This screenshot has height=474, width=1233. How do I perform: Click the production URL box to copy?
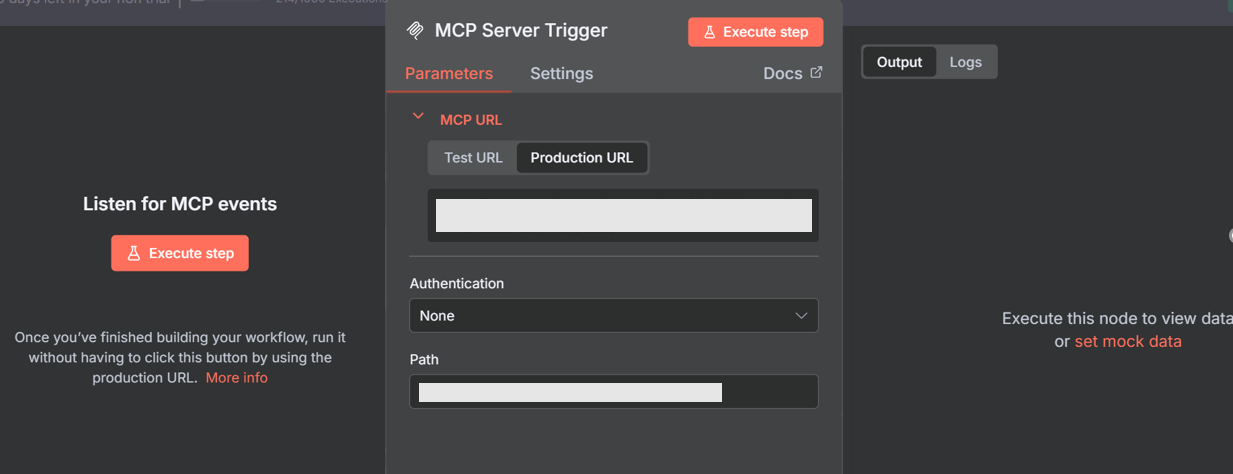[623, 216]
